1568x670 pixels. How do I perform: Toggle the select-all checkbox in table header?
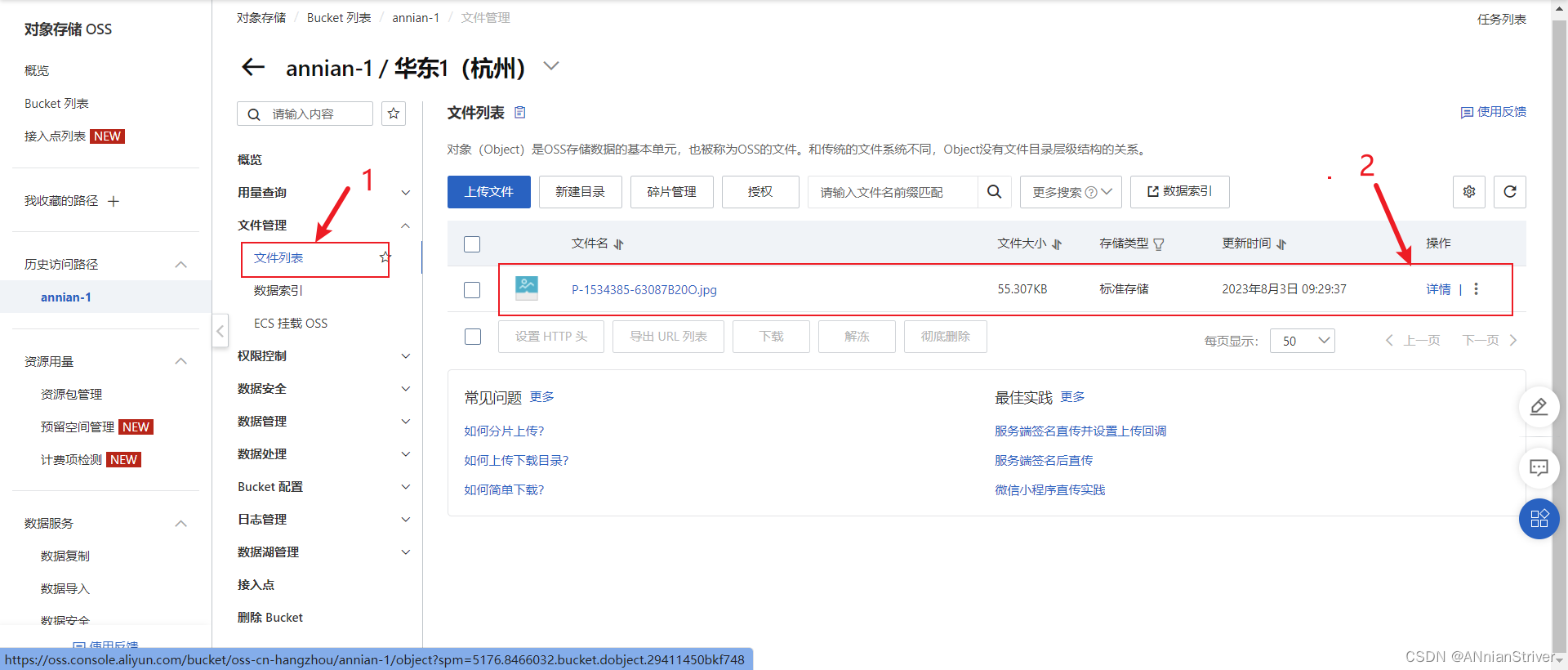click(x=472, y=243)
